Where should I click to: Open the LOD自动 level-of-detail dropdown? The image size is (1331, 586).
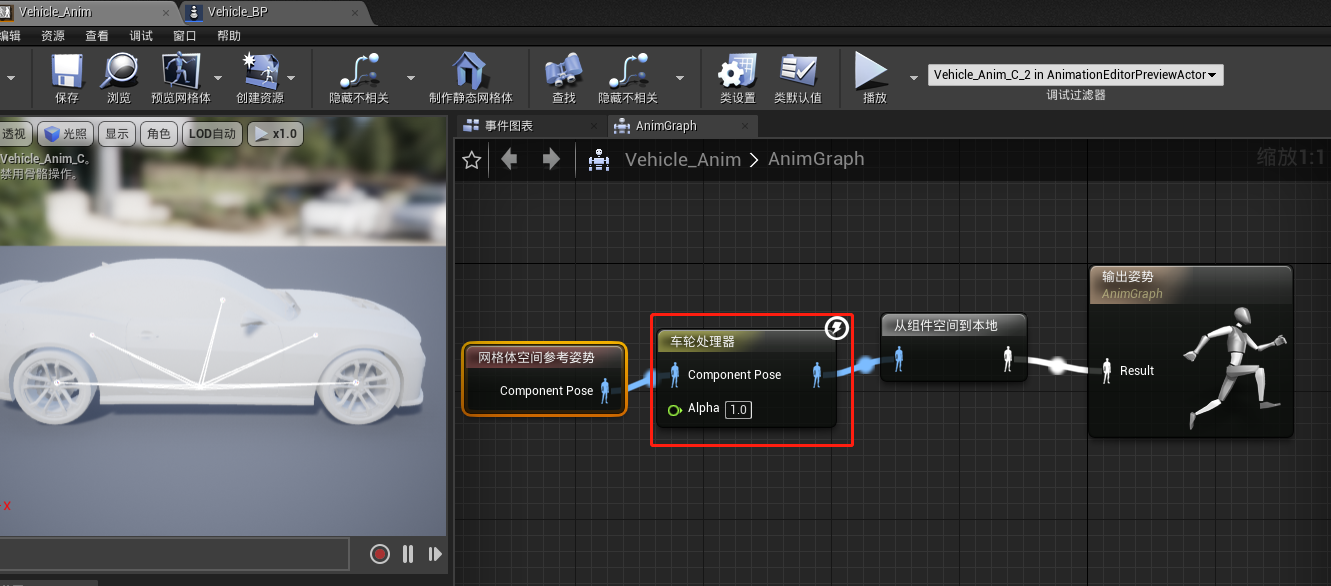click(212, 133)
